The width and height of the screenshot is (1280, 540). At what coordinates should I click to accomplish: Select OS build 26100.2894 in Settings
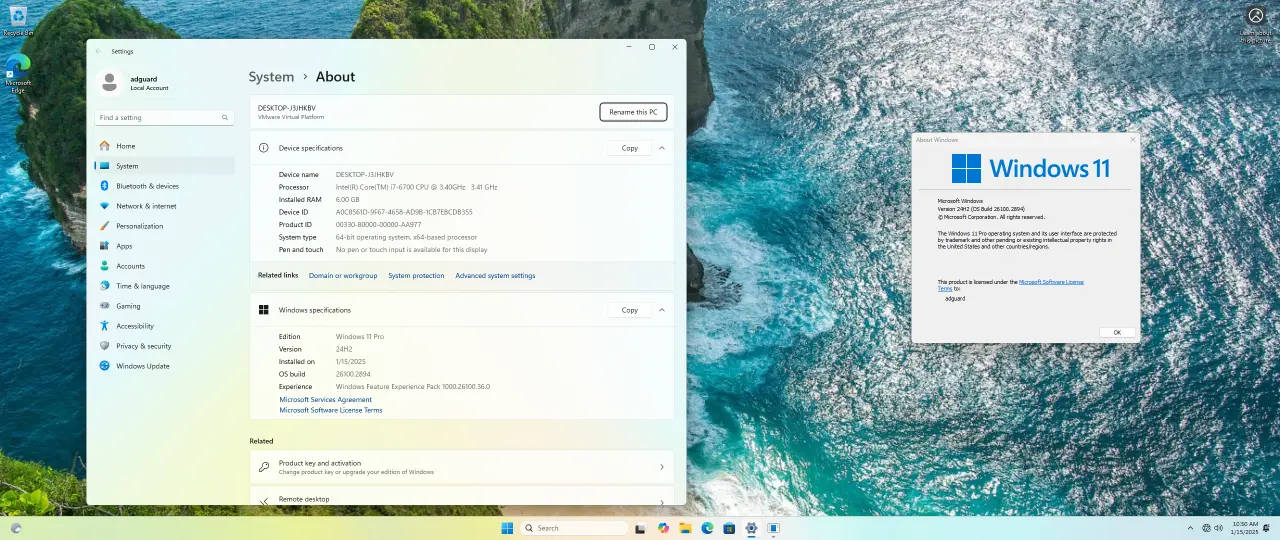pyautogui.click(x=354, y=374)
